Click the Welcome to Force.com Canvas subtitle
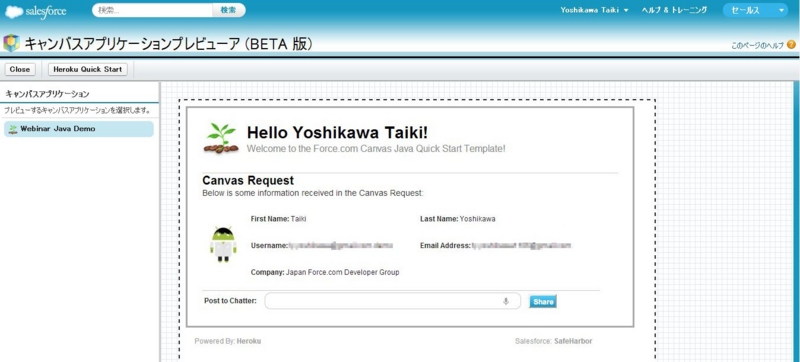The height and width of the screenshot is (362, 800). [x=376, y=149]
